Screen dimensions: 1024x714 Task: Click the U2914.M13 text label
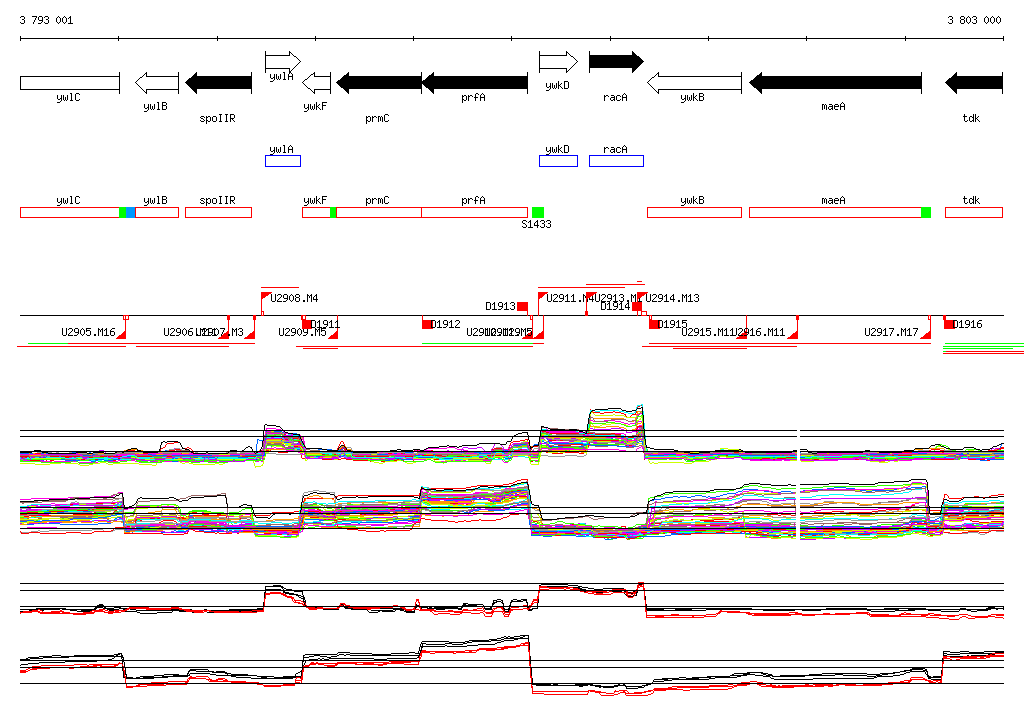tap(672, 298)
